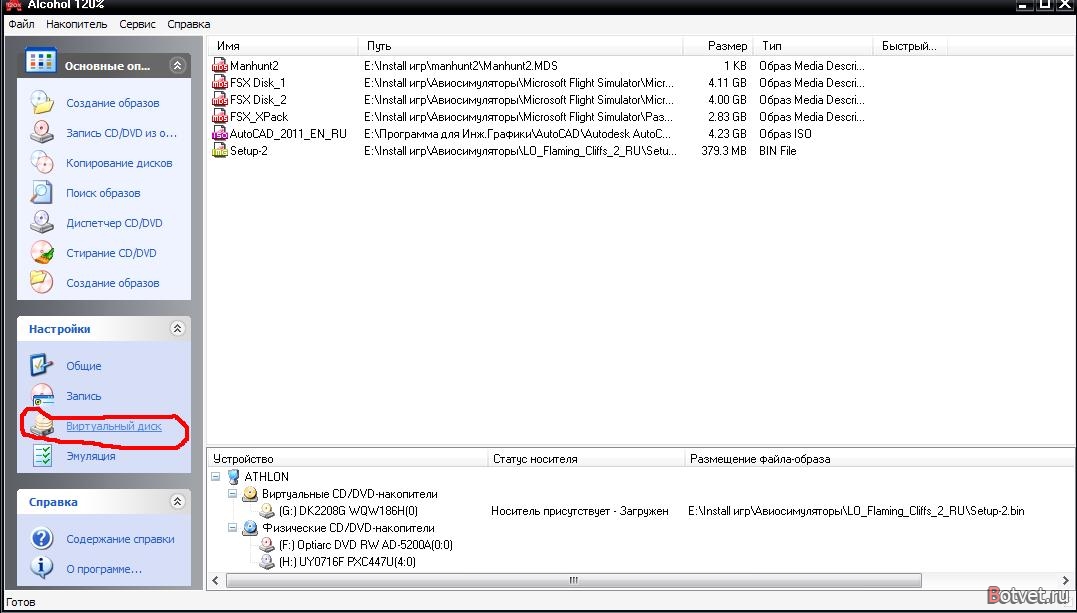The width and height of the screenshot is (1077, 613).
Task: Click the Эмуляция checklist icon
Action: click(x=42, y=456)
